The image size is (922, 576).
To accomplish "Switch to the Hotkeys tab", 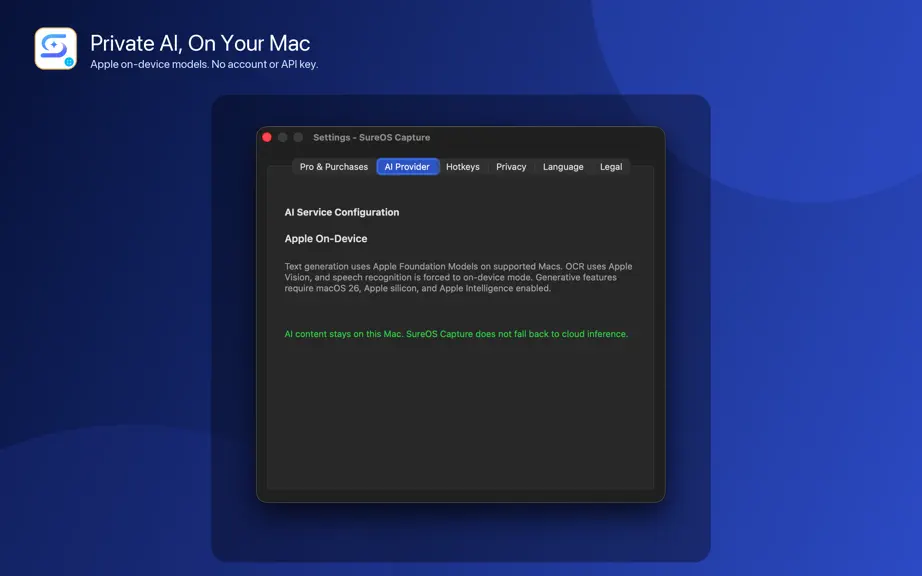I will [x=463, y=167].
